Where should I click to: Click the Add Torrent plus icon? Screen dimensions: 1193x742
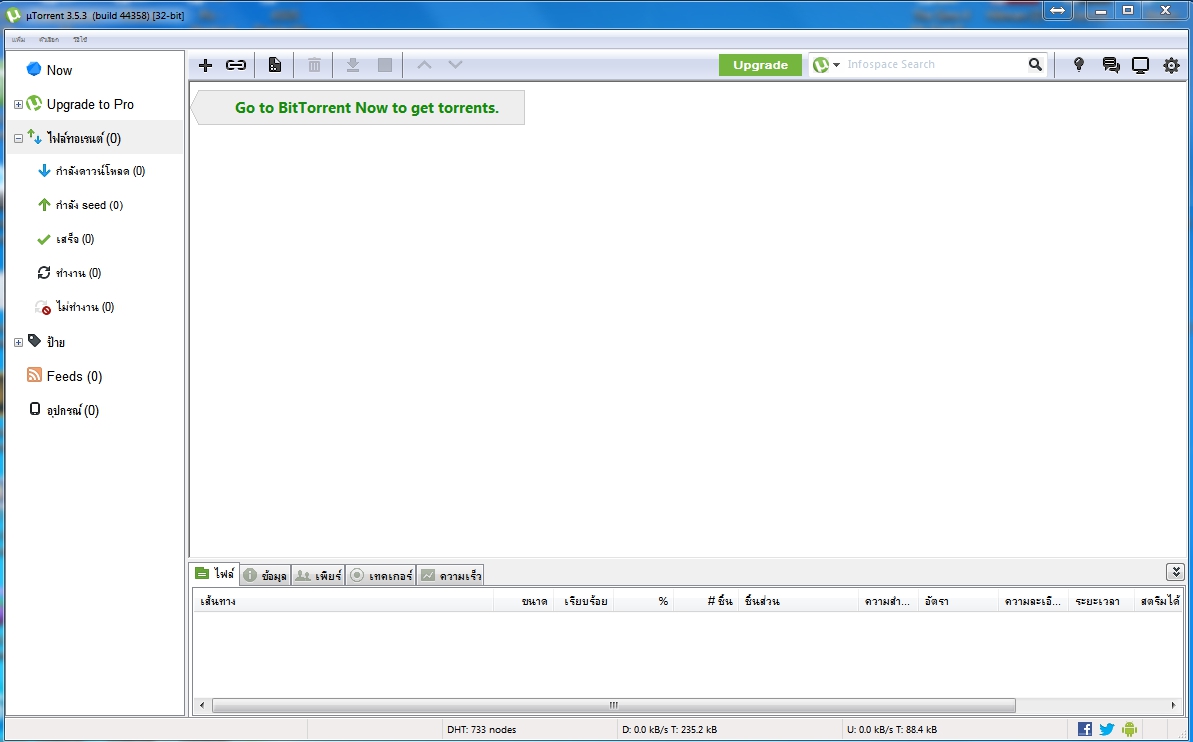click(205, 65)
